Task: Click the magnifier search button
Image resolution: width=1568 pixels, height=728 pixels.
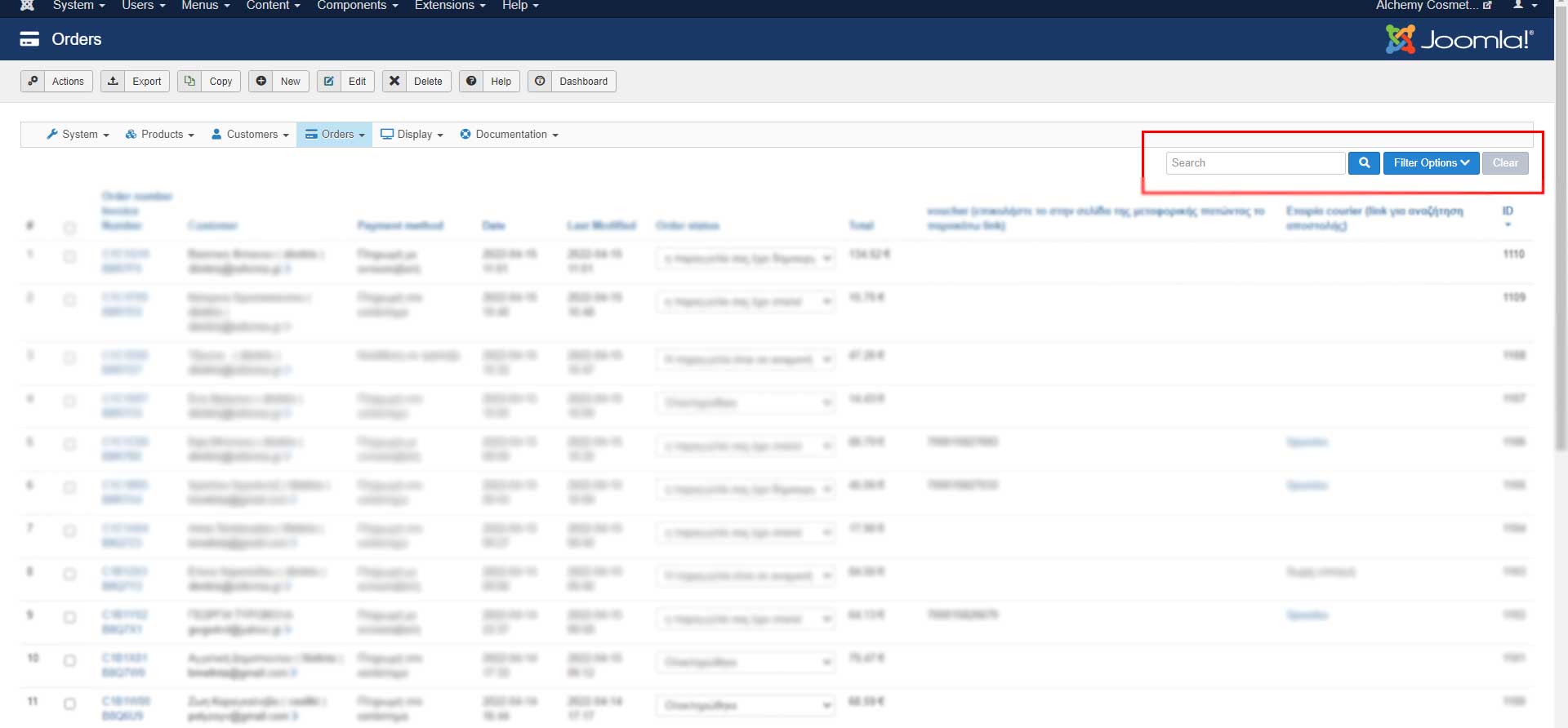Action: tap(1364, 163)
